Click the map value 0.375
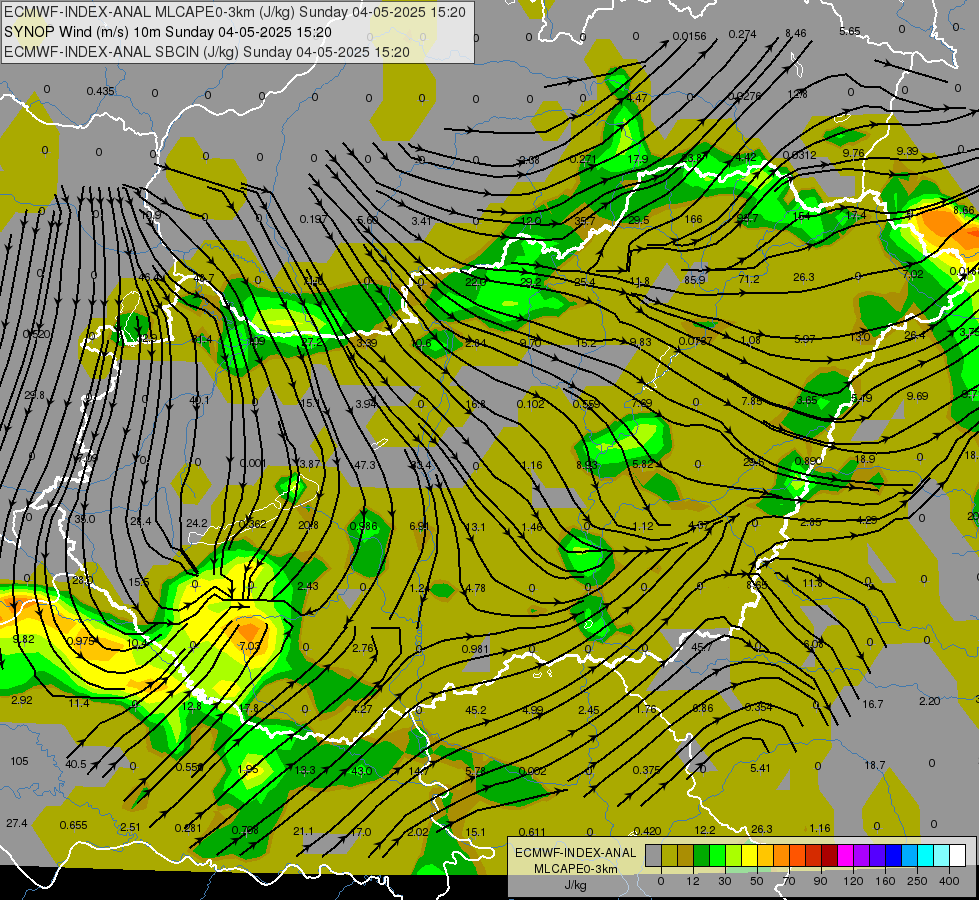This screenshot has height=900, width=979. [646, 770]
